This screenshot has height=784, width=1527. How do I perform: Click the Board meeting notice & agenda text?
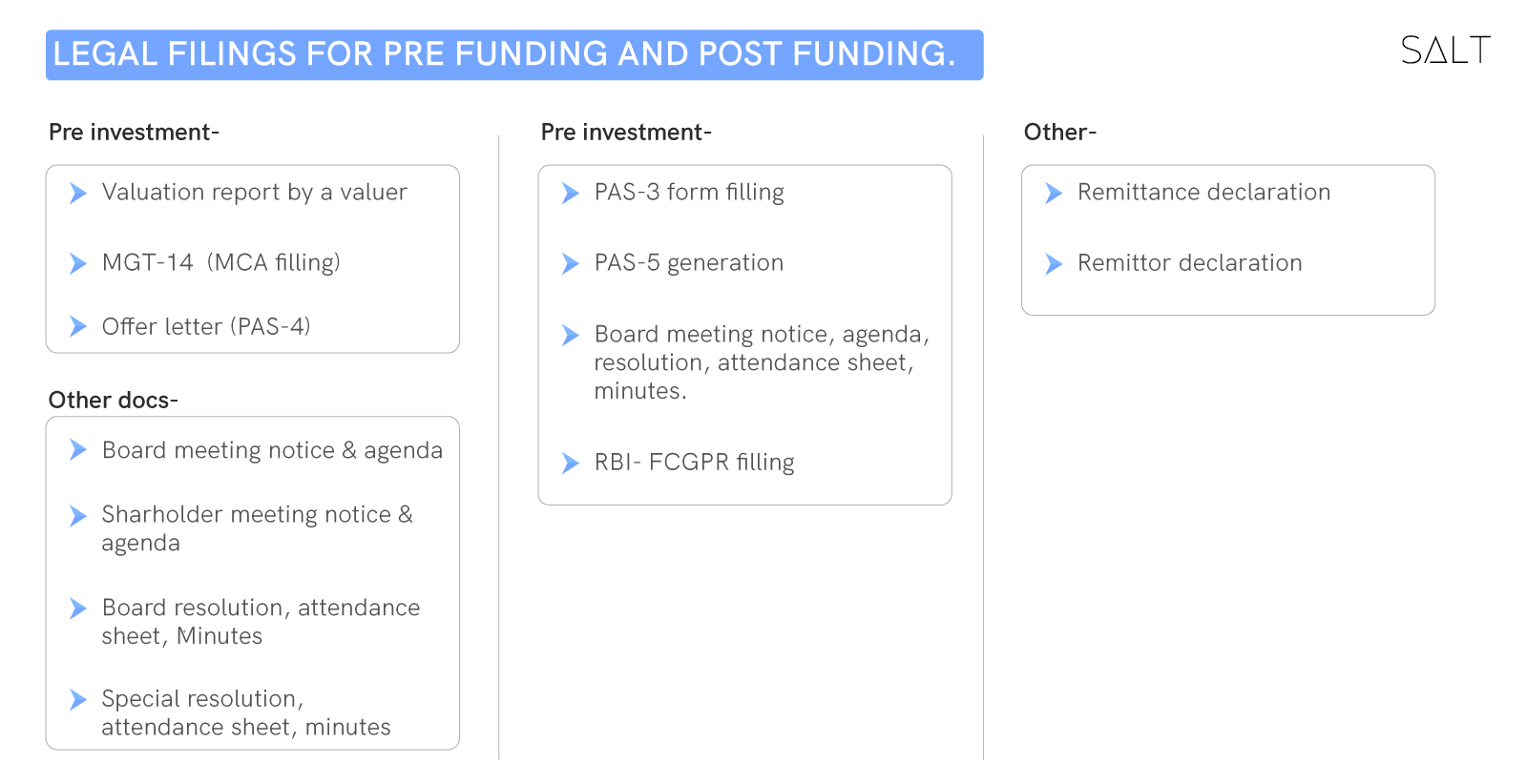coord(272,450)
